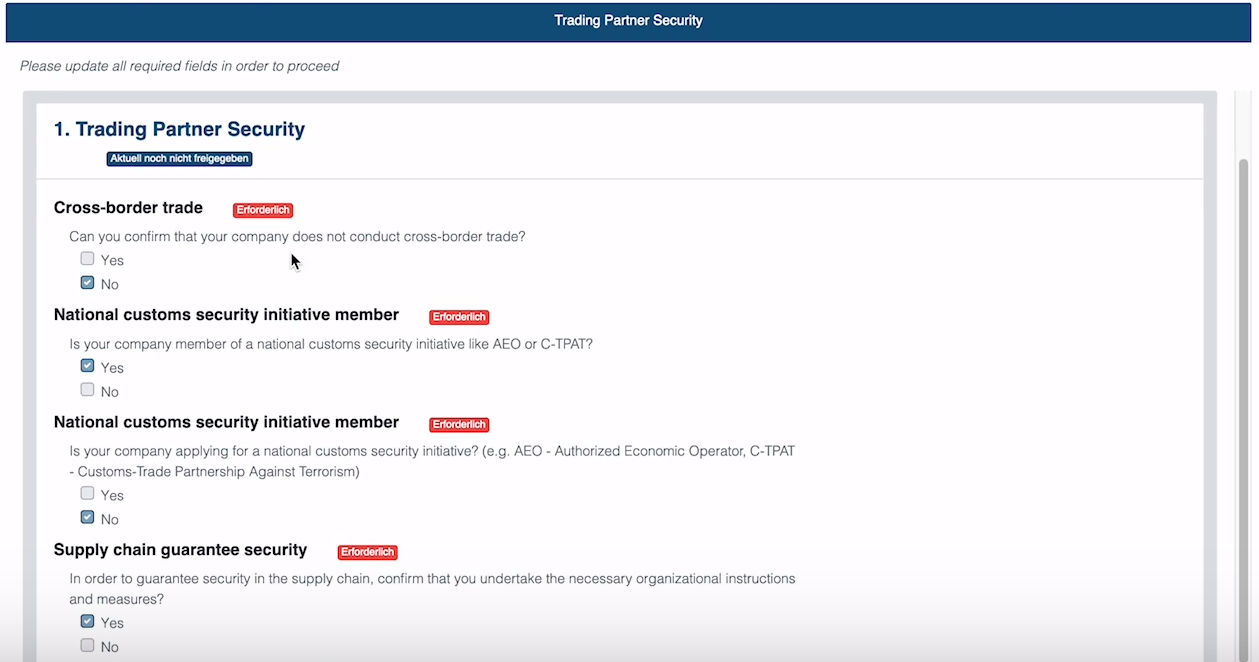Image resolution: width=1259 pixels, height=662 pixels.
Task: Click the 'Aktuell noch nicht freigegeben' status badge
Action: tap(179, 159)
